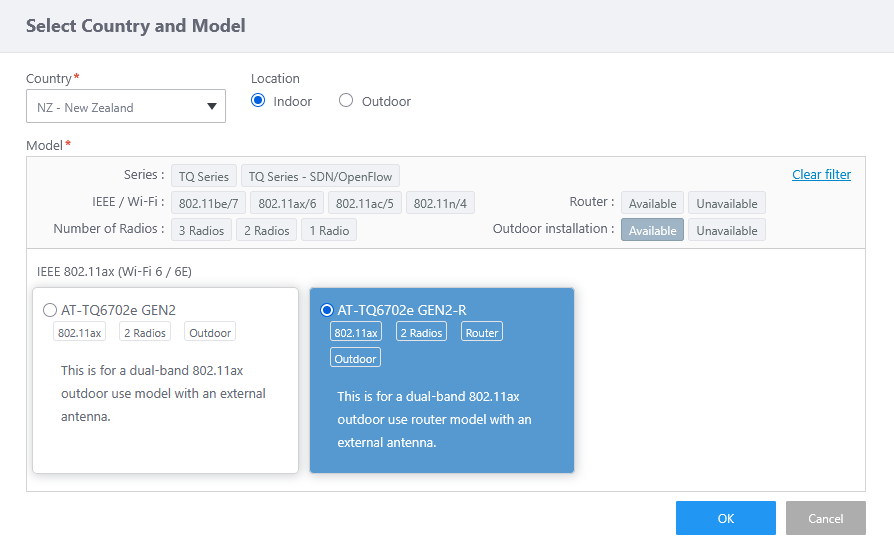Set Router filter to Unavailable
Viewport: 894px width, 557px height.
[727, 203]
